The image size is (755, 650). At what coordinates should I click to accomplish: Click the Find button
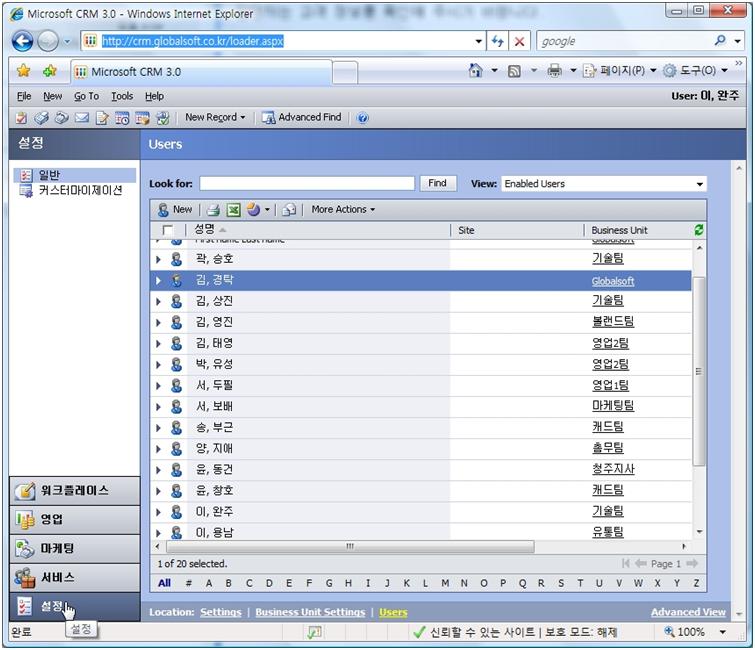click(x=438, y=183)
